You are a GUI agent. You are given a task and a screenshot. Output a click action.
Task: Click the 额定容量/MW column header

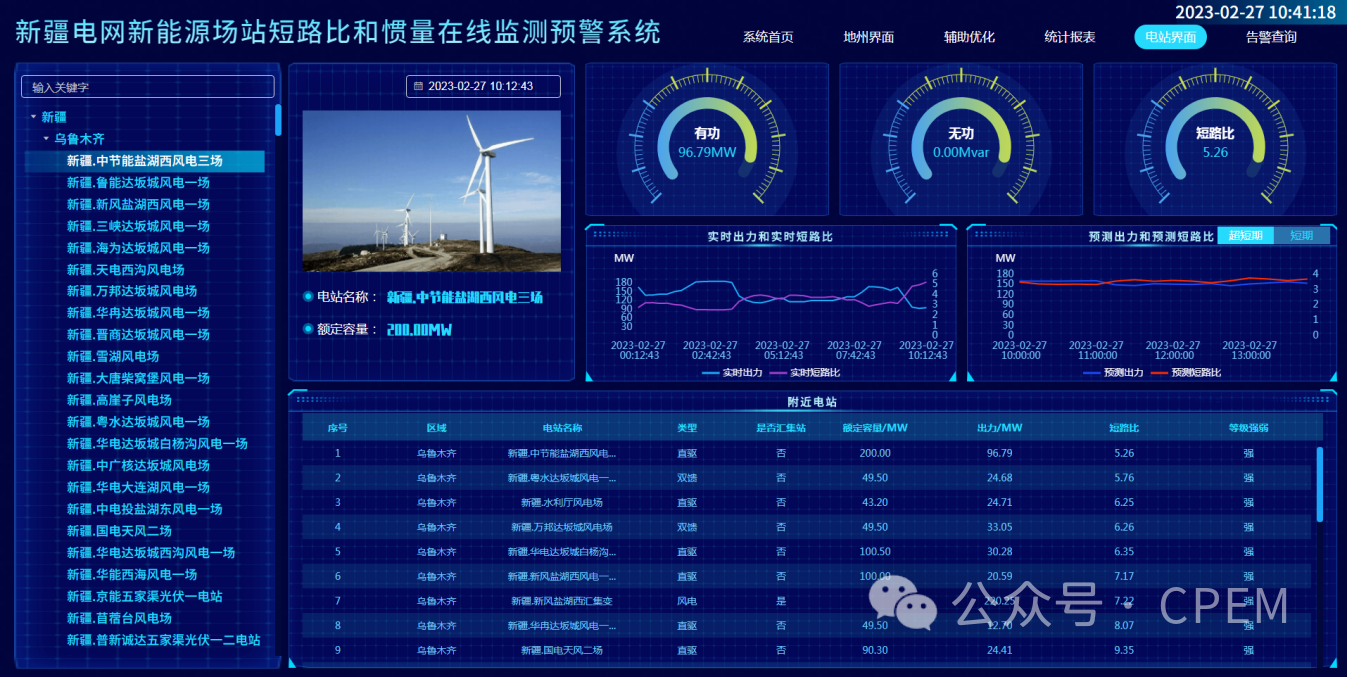pyautogui.click(x=875, y=428)
